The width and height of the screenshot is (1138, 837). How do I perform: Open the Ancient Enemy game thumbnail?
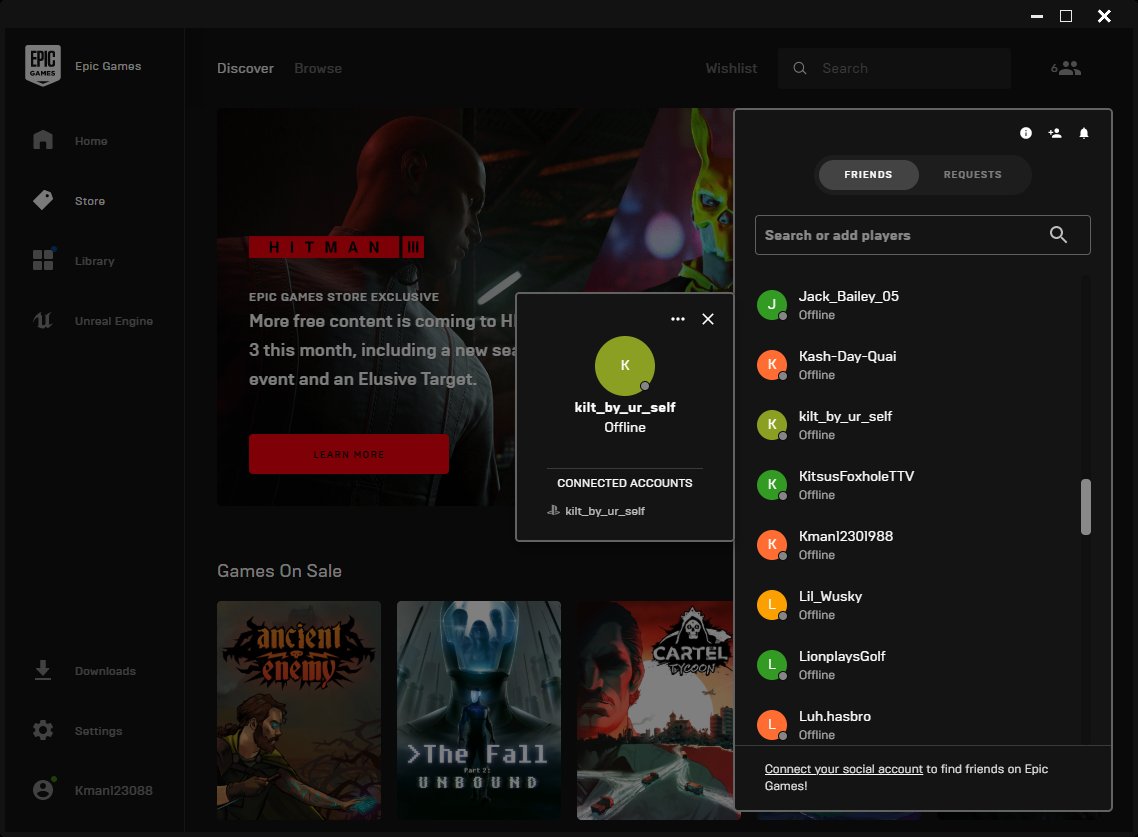[x=299, y=710]
